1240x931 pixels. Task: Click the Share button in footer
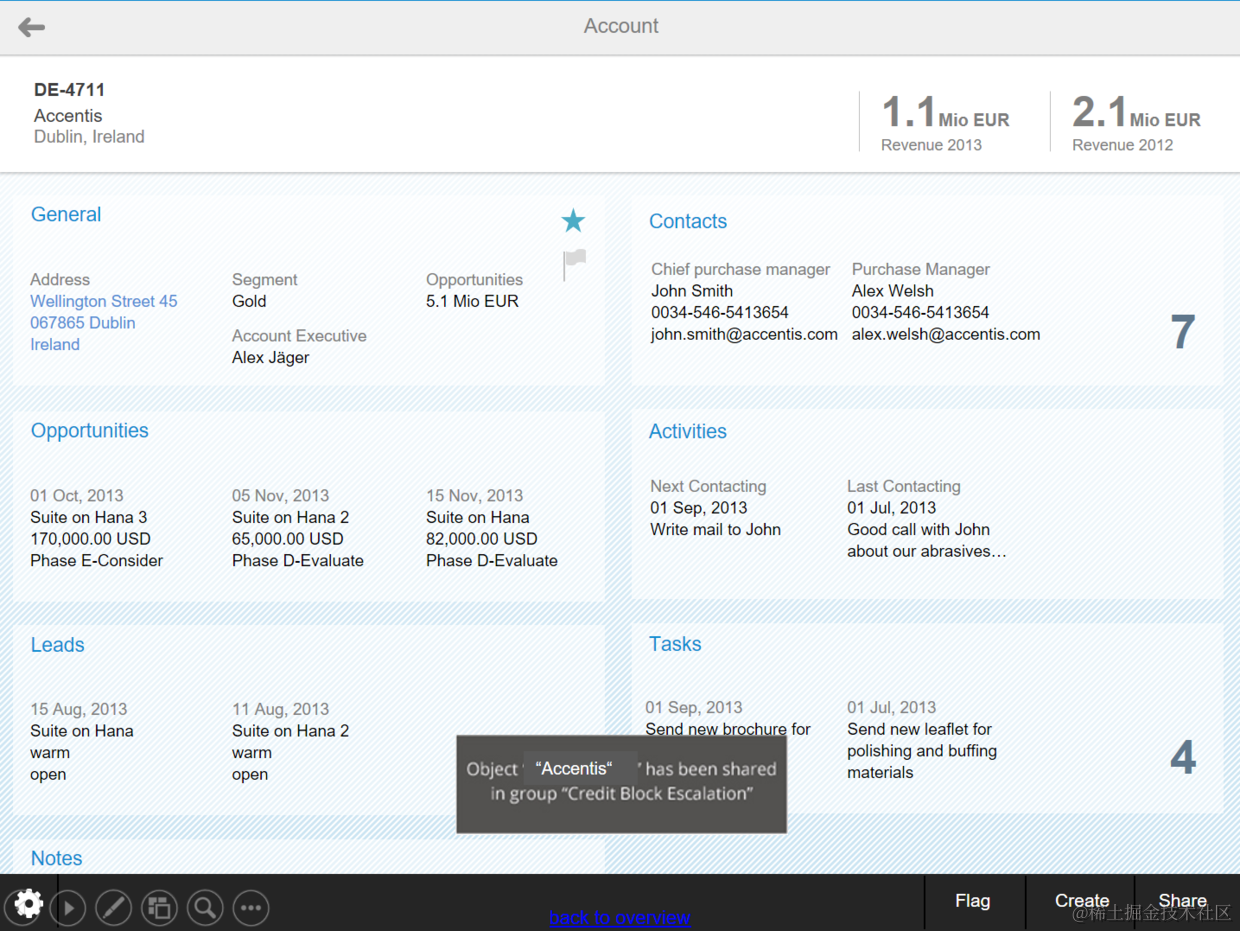click(x=1183, y=902)
